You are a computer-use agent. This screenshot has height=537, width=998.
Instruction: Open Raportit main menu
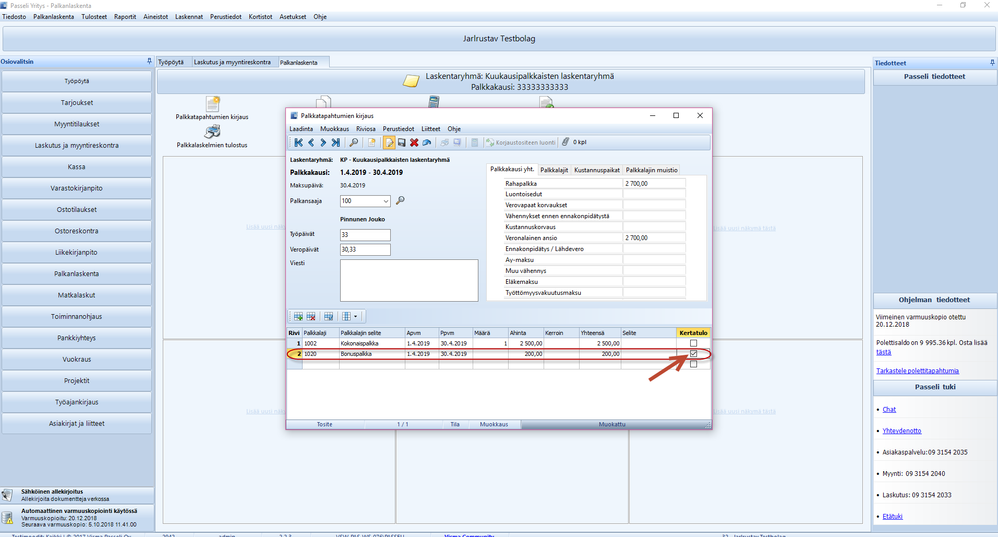125,17
